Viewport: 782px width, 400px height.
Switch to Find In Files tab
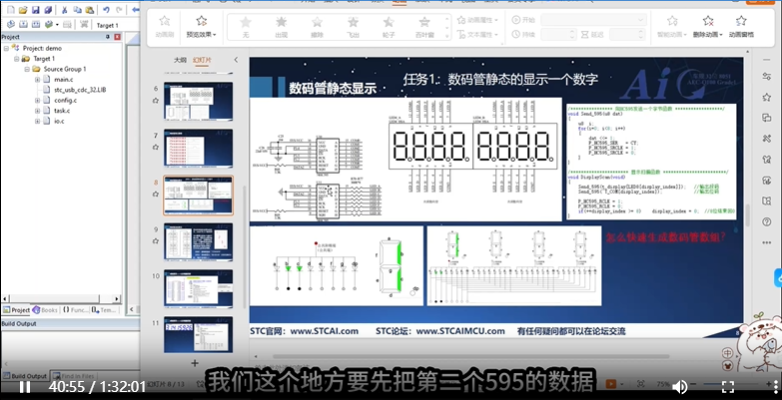74,376
